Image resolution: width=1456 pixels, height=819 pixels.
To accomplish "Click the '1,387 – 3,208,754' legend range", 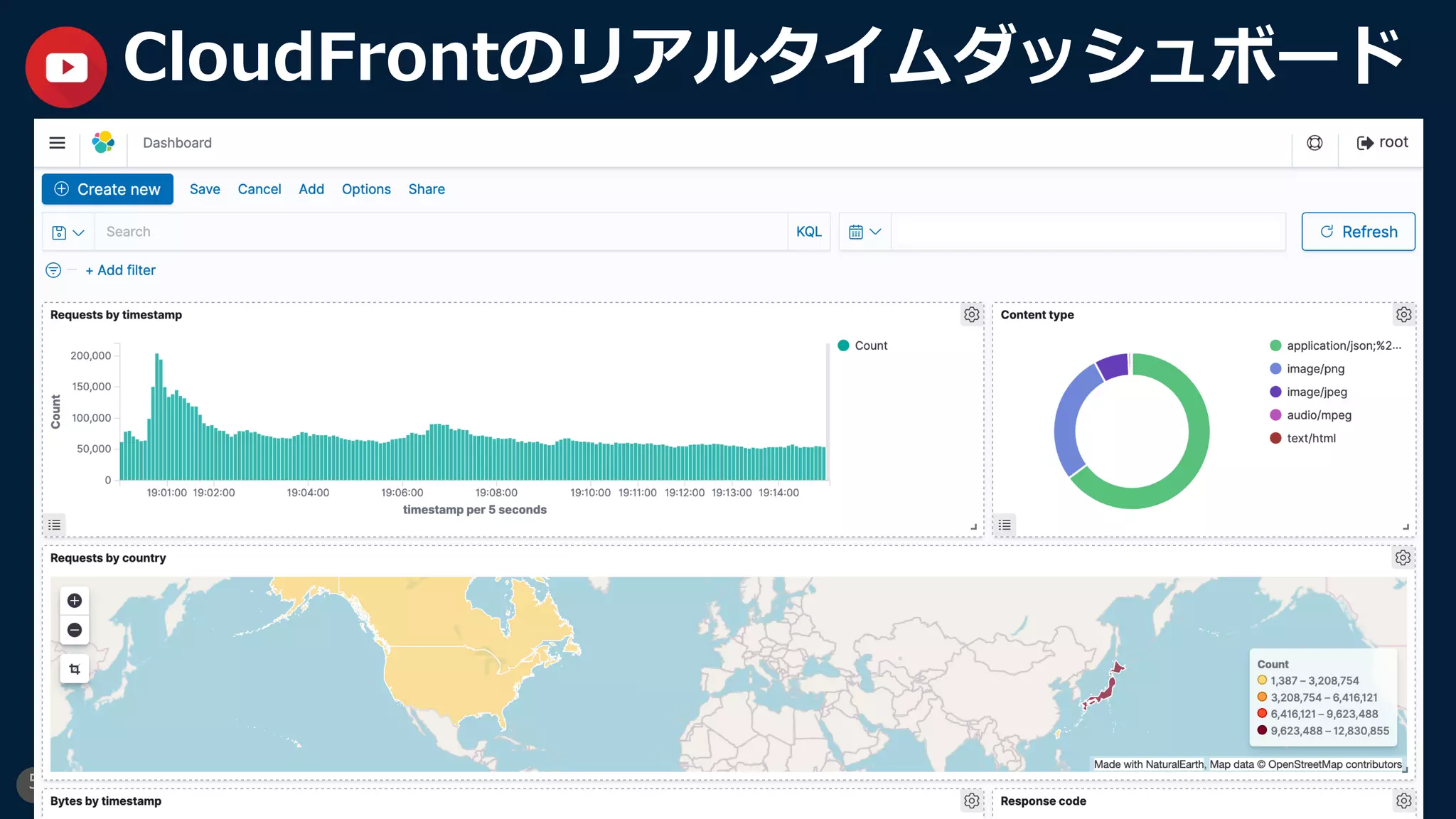I will (x=1315, y=680).
